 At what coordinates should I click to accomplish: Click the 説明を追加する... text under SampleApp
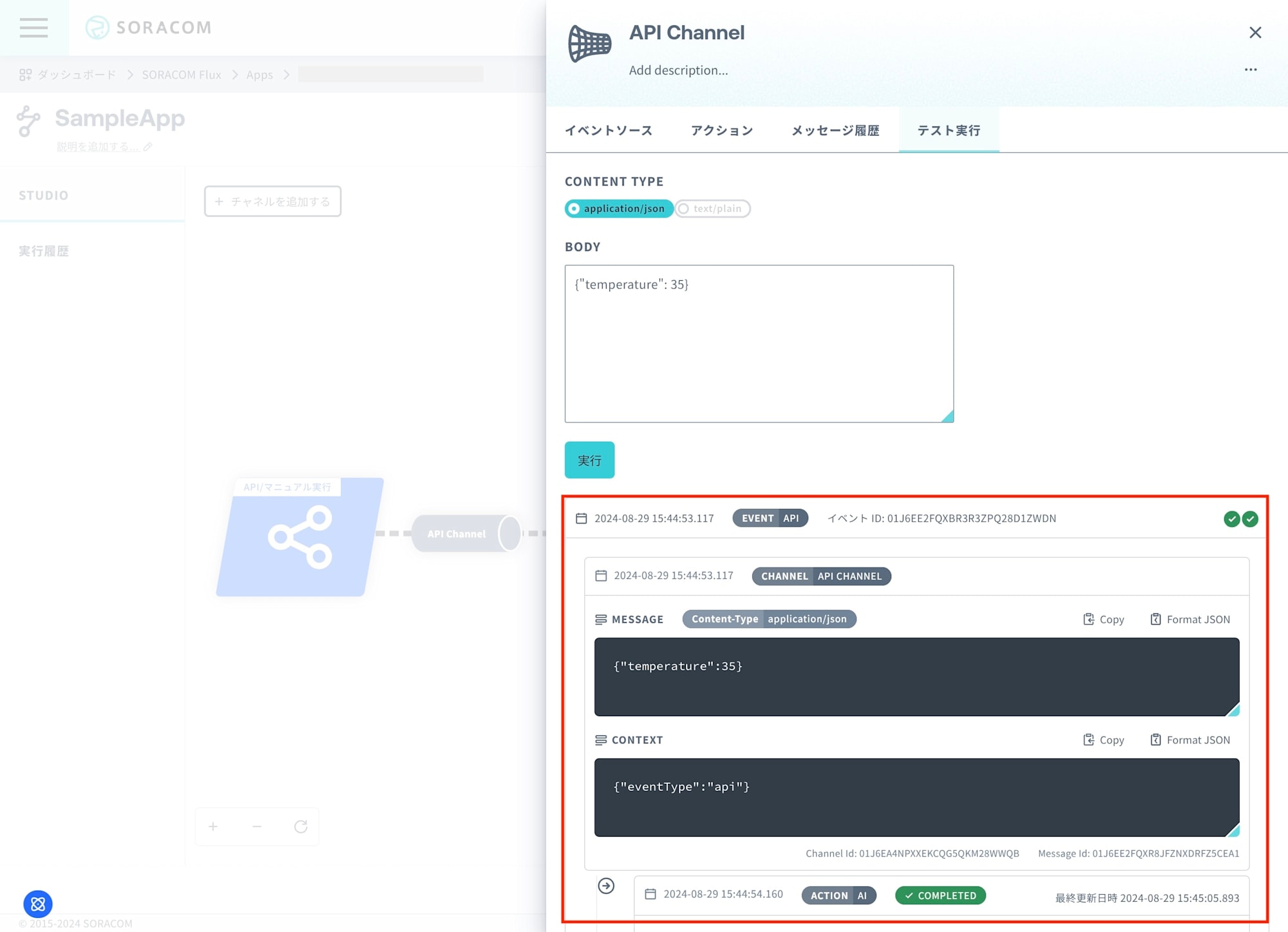pos(98,147)
